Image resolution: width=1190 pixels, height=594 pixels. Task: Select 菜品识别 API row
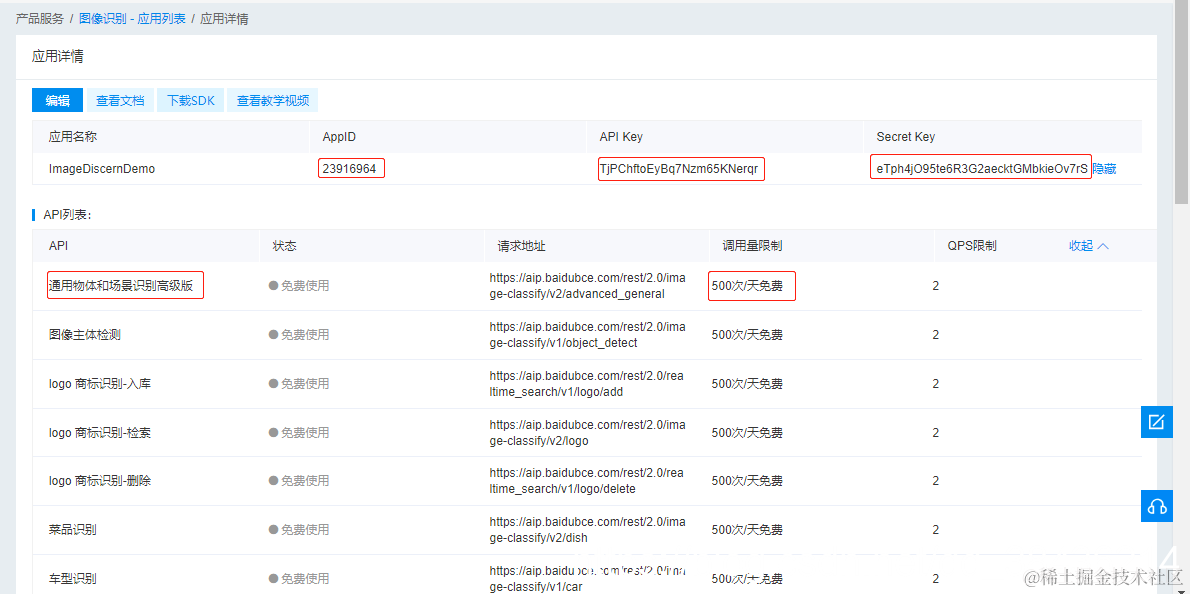tap(587, 530)
